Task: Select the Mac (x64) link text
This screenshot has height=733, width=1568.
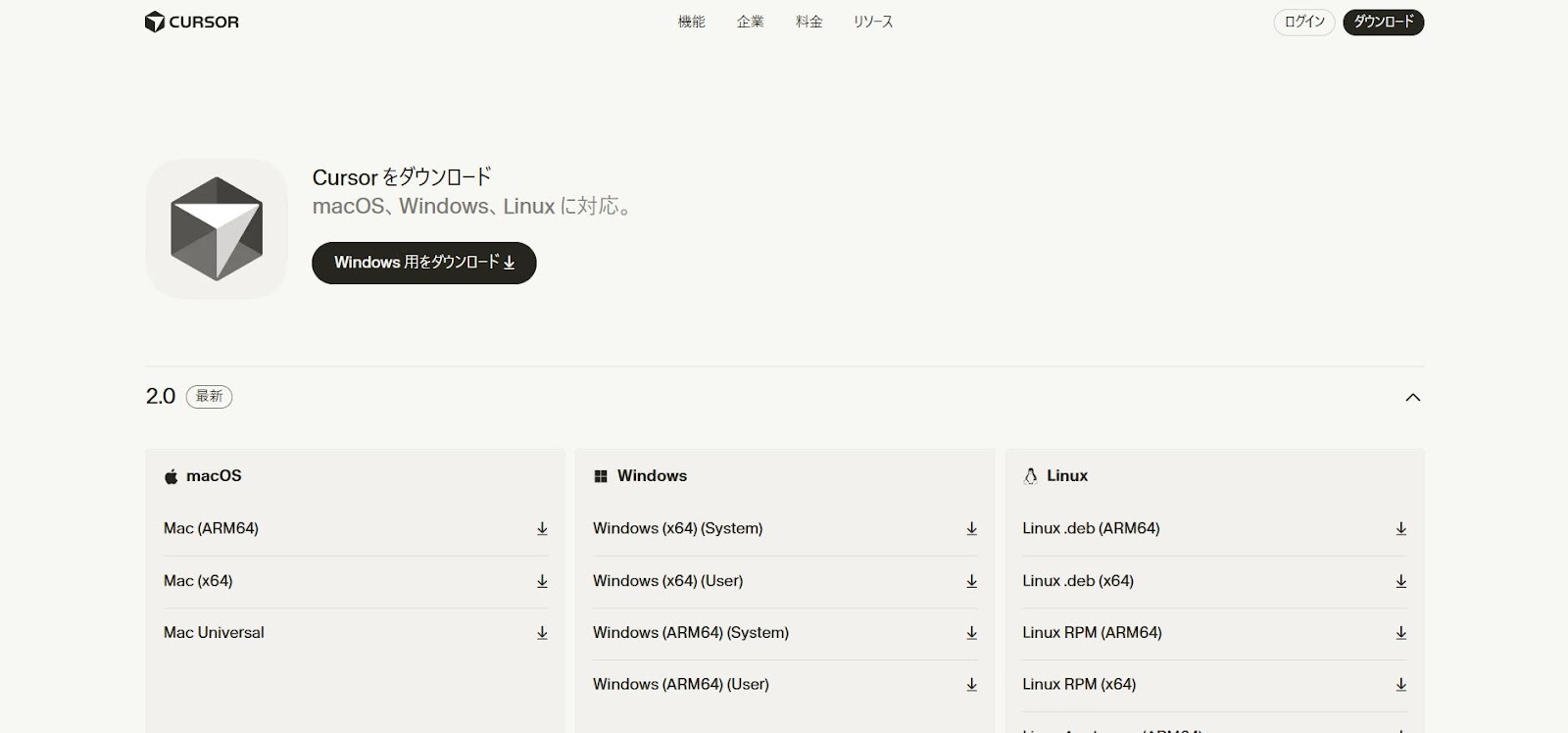Action: pyautogui.click(x=198, y=581)
